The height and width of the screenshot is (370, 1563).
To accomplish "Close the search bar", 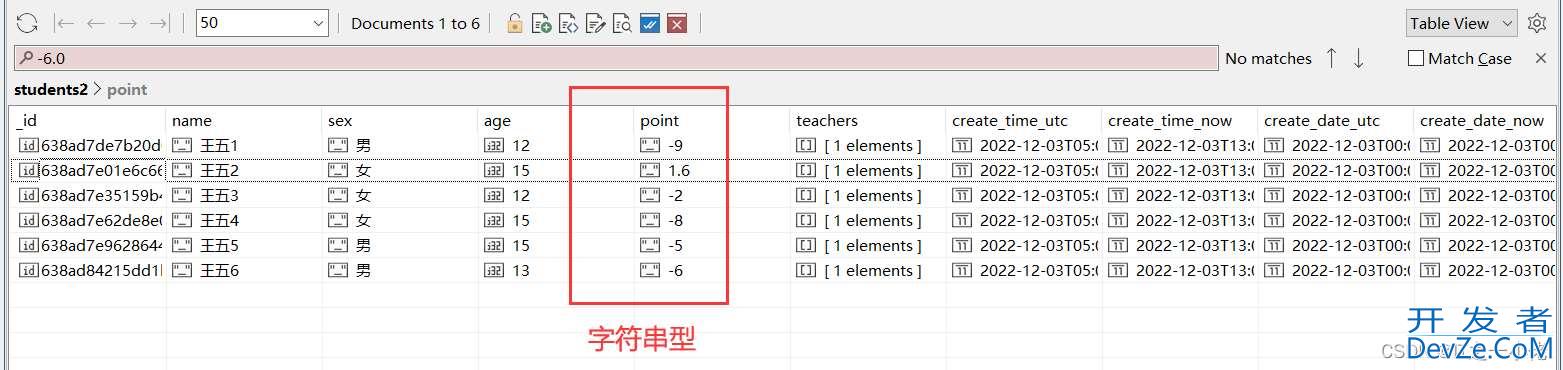I will (x=1541, y=58).
